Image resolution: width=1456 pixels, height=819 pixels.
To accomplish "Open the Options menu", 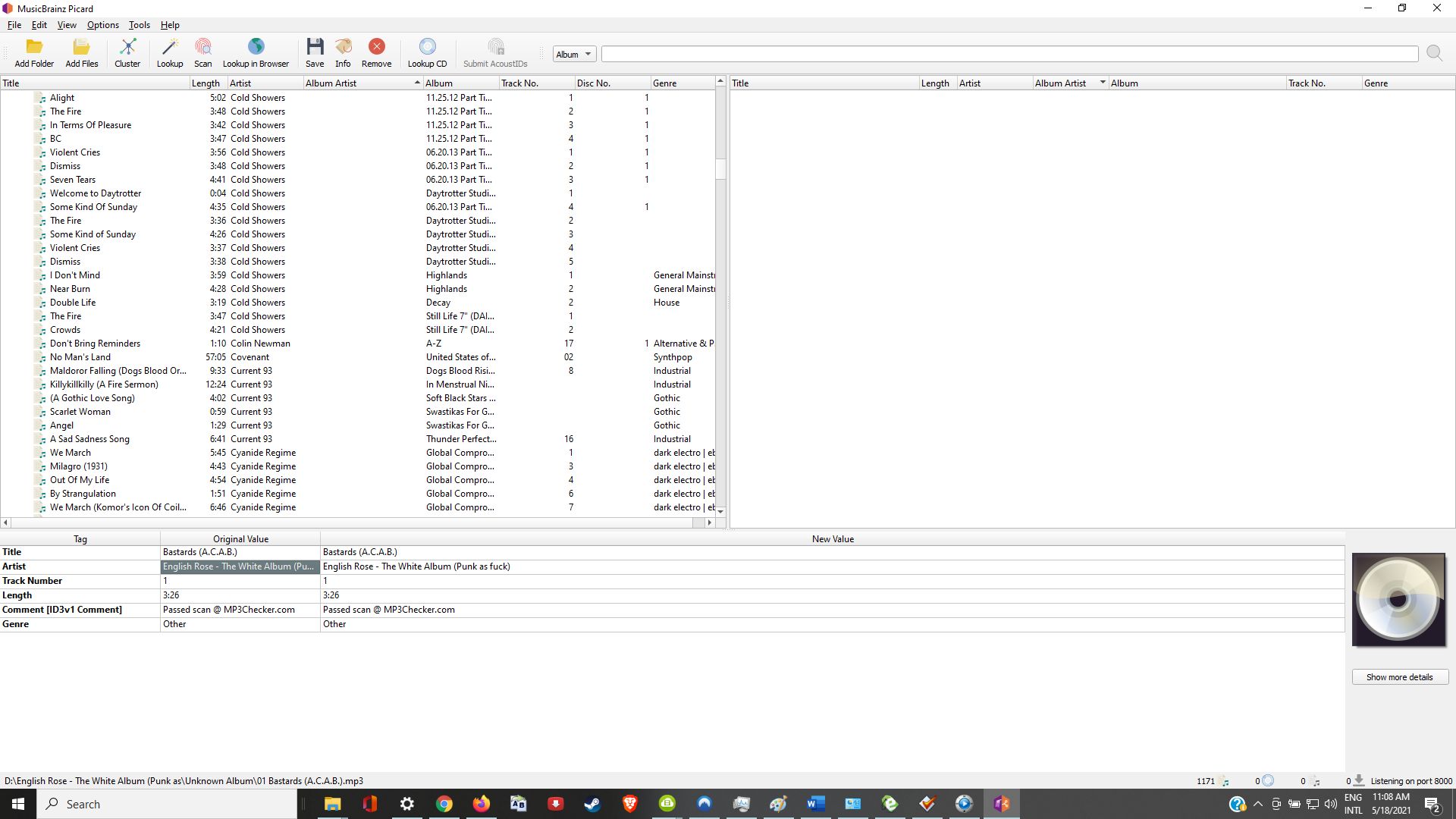I will click(x=103, y=25).
